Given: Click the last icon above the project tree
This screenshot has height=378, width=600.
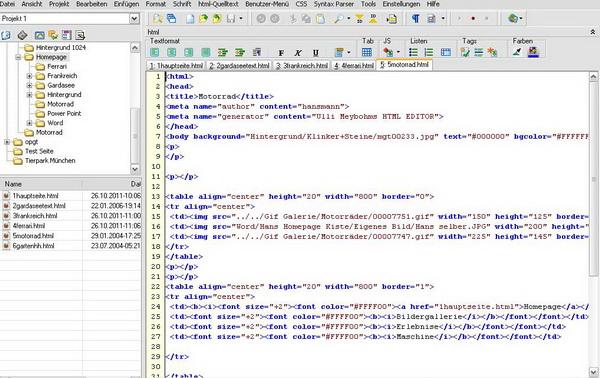Looking at the screenshot, I should tap(80, 35).
